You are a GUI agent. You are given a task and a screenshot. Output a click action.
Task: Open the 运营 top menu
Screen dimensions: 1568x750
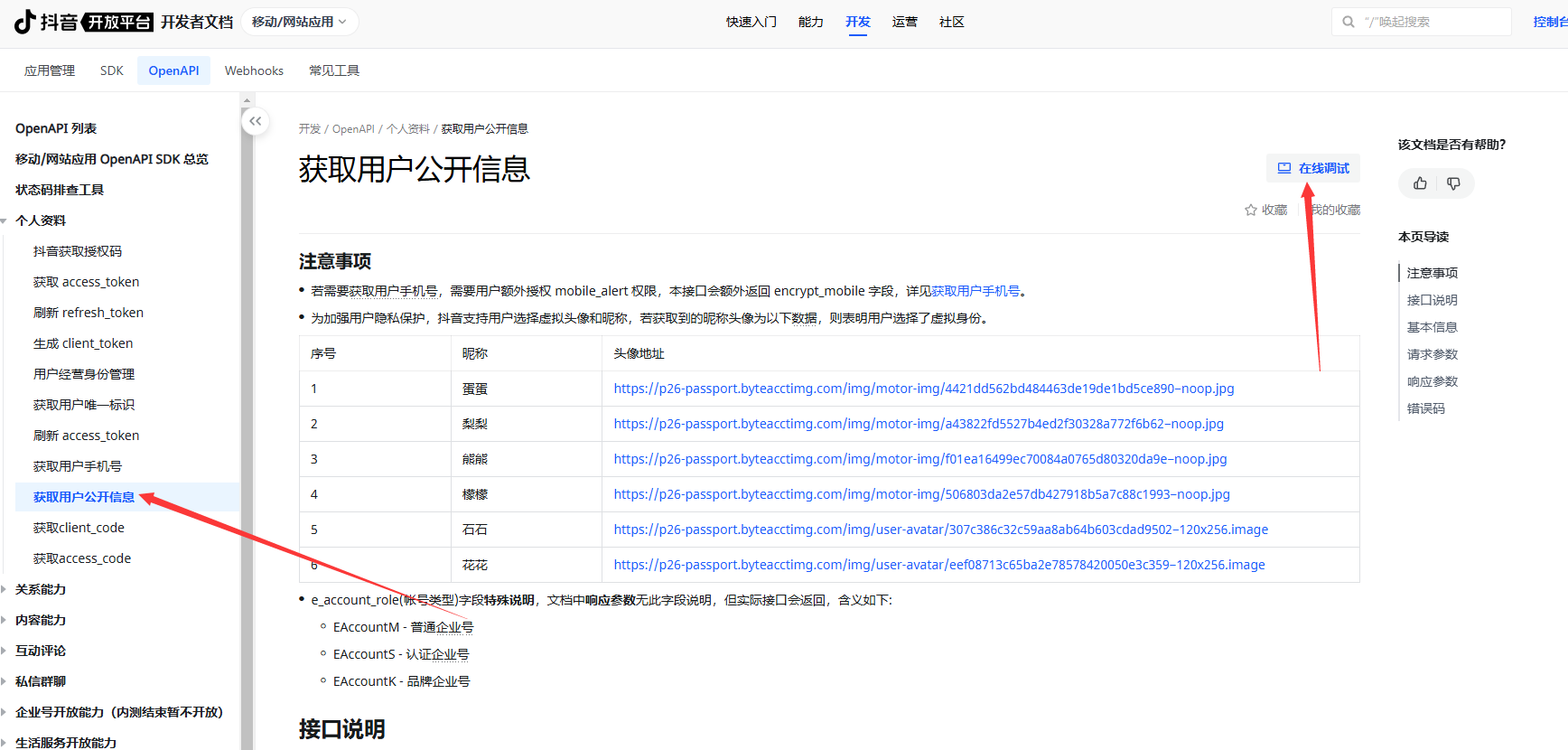(905, 22)
